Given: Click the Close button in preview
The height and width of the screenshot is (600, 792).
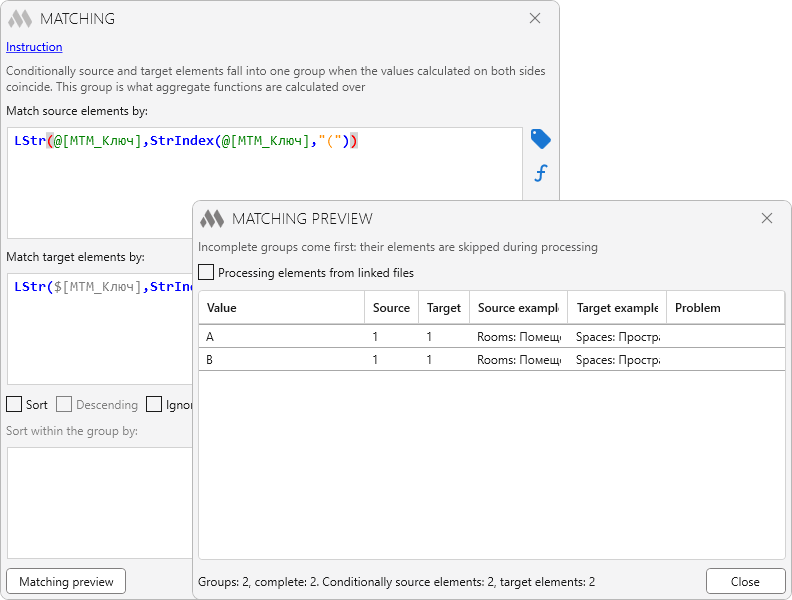Looking at the screenshot, I should click(745, 581).
